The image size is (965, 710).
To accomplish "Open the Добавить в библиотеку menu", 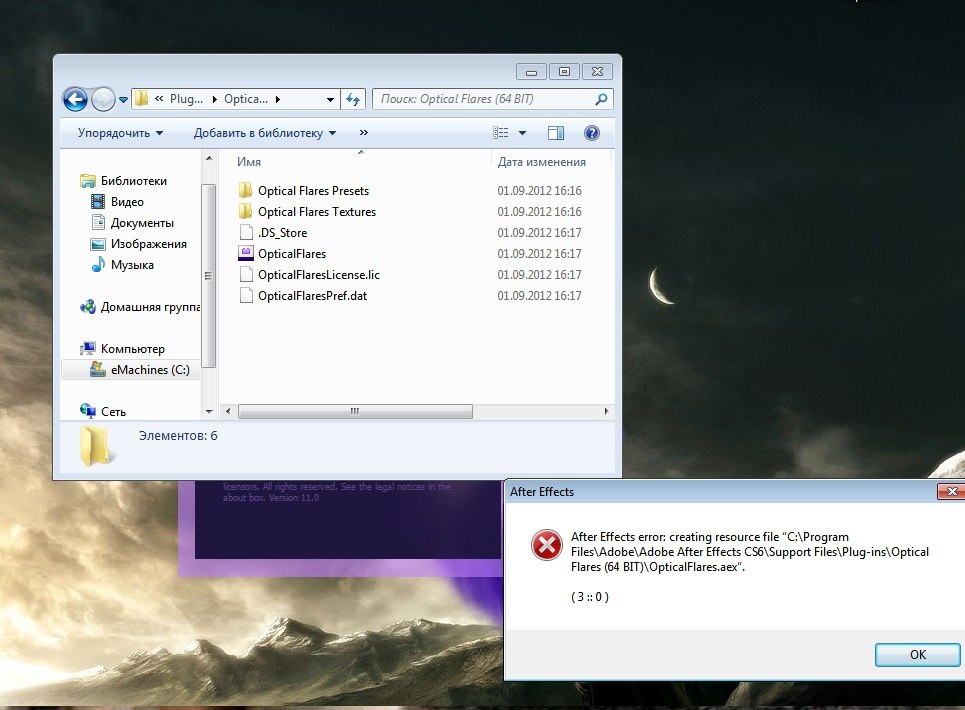I will pyautogui.click(x=265, y=133).
